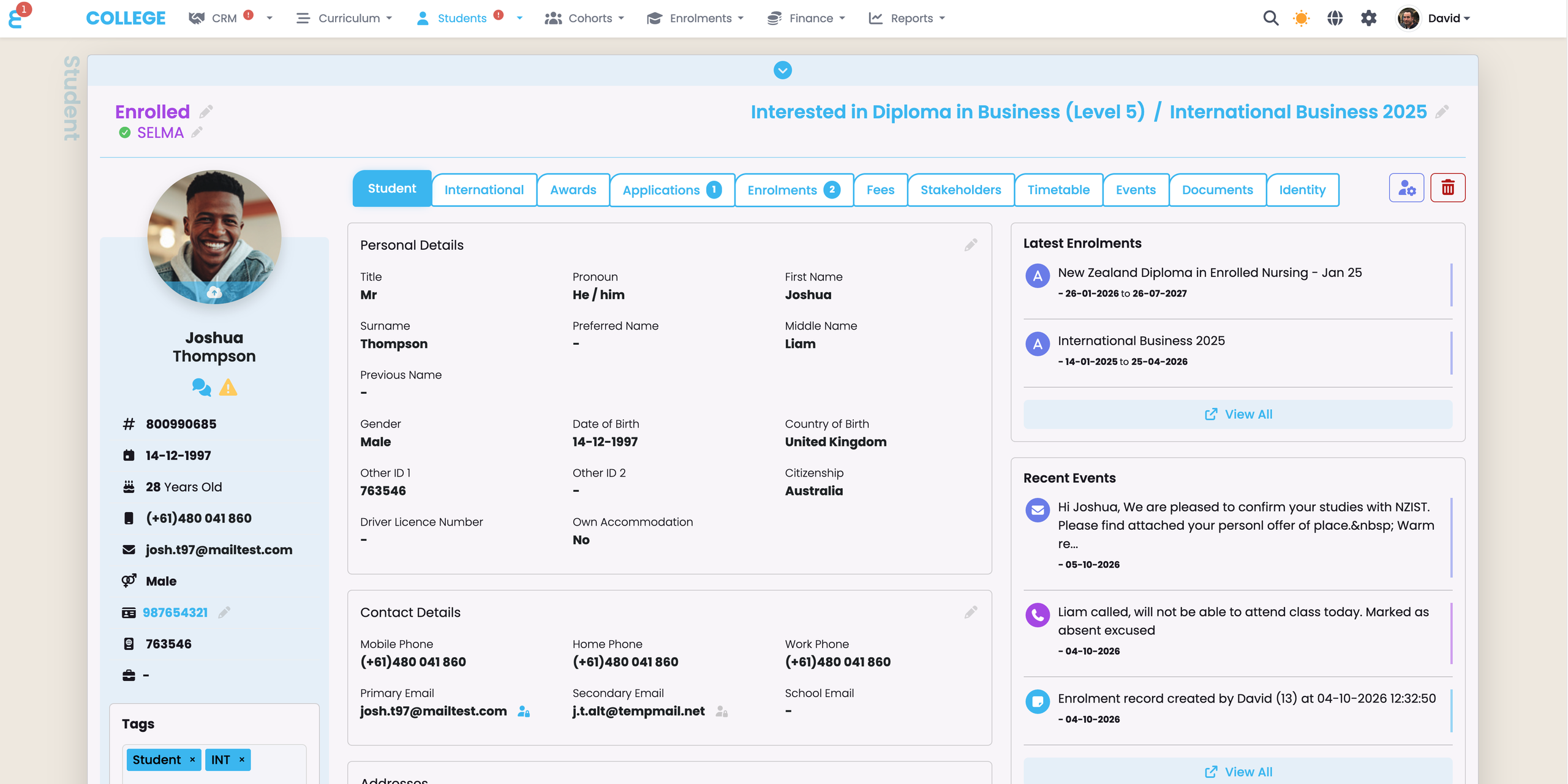Screen dimensions: 1568x784
Task: Switch to the Fees tab
Action: click(x=880, y=190)
